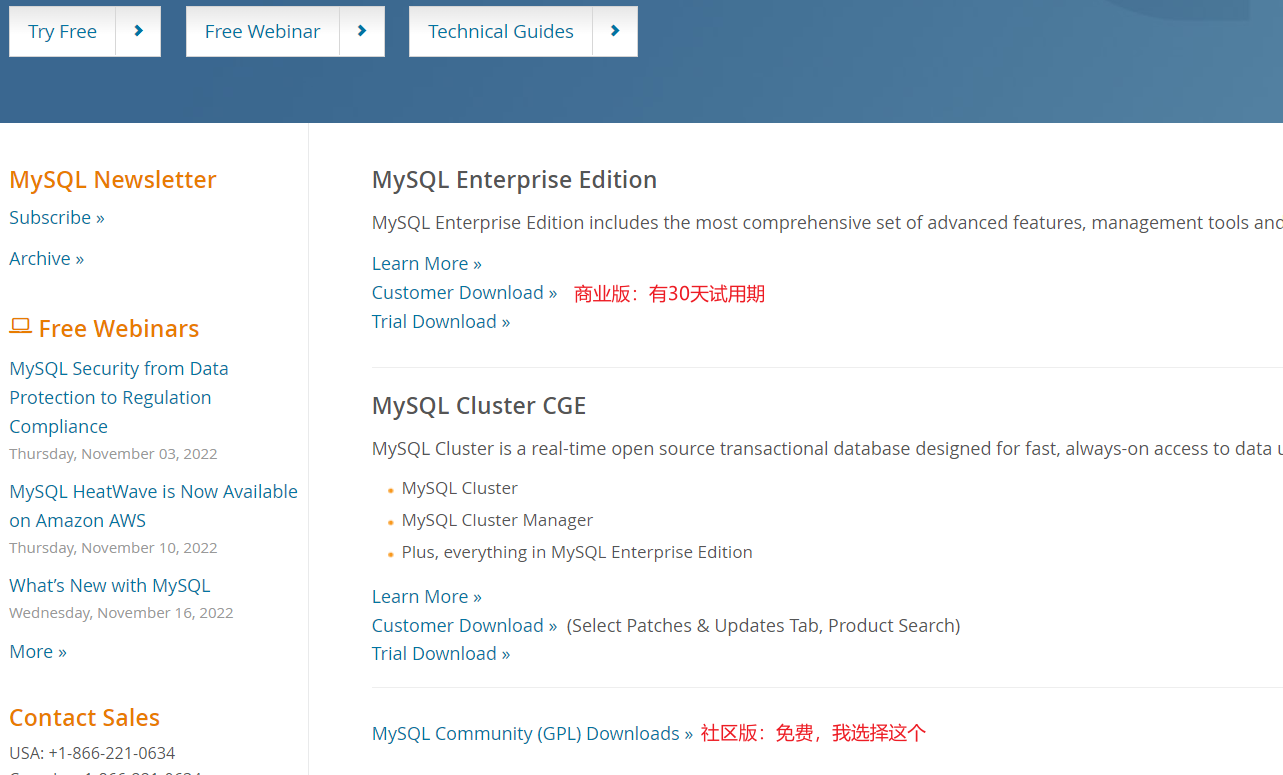Image resolution: width=1283 pixels, height=775 pixels.
Task: Click the date Thursday, November 03, 2022
Action: [x=113, y=454]
